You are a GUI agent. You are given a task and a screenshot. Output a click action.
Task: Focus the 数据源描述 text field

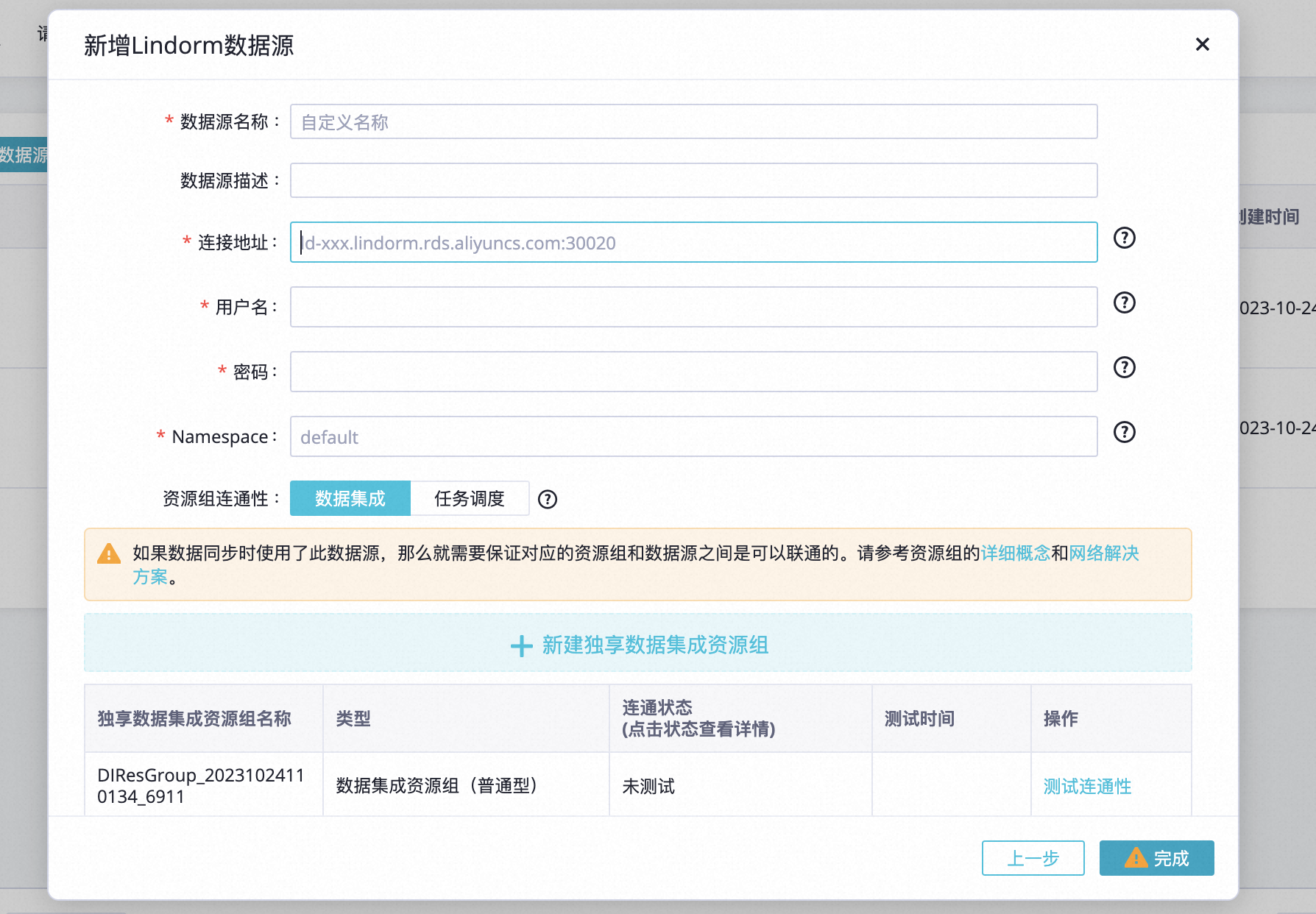693,180
